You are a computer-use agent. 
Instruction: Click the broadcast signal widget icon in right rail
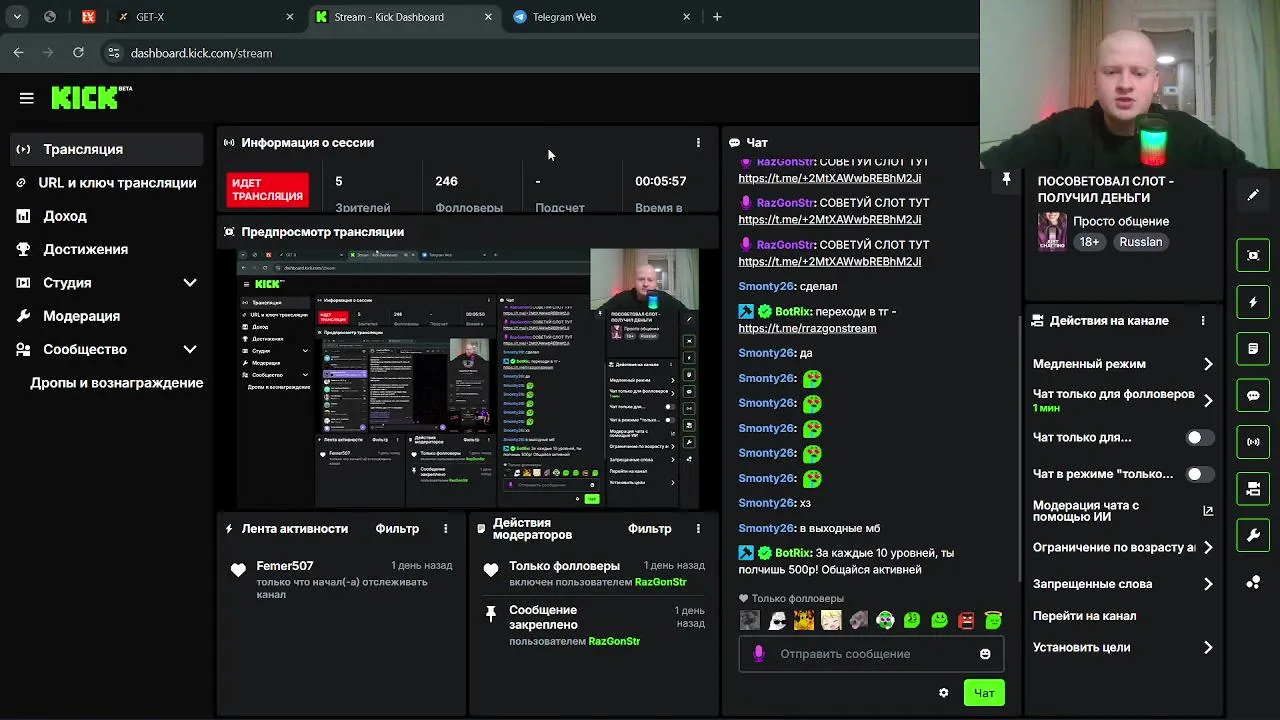1253,442
